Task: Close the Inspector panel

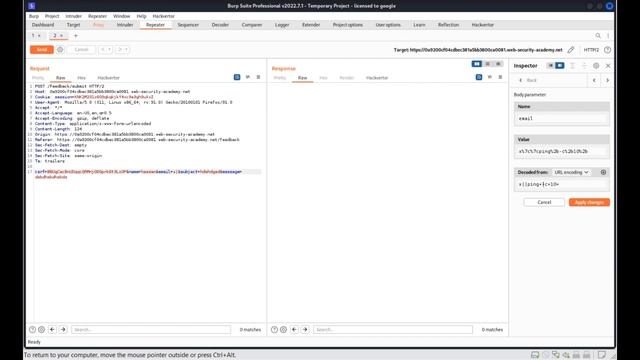Action: (x=608, y=66)
